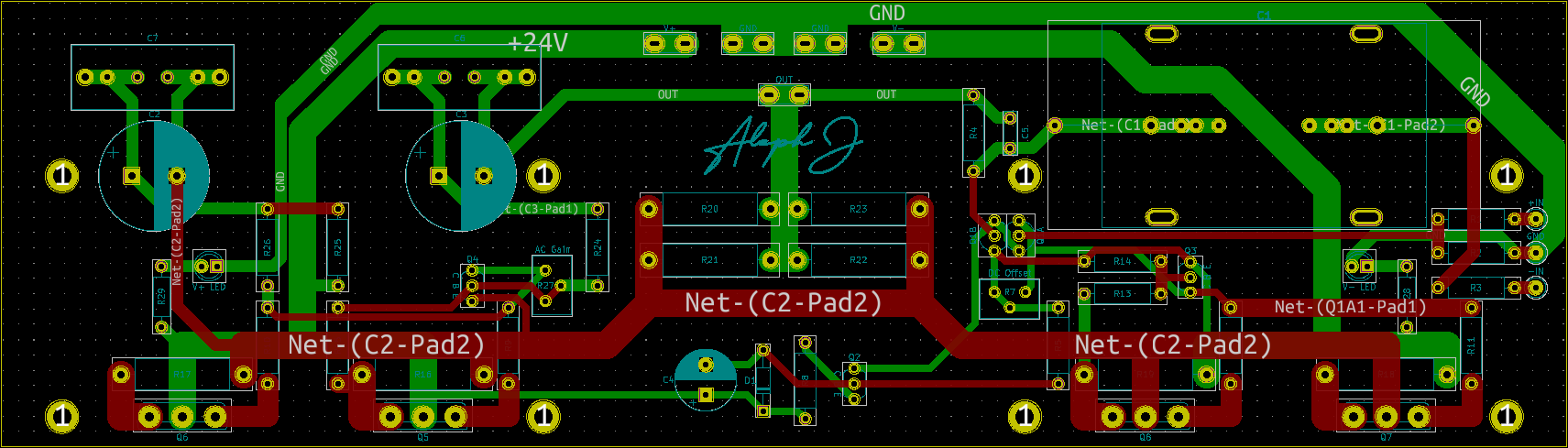Click the GND label on the diagonal right trace
Screen dimensions: 1568x448
[x=1475, y=91]
